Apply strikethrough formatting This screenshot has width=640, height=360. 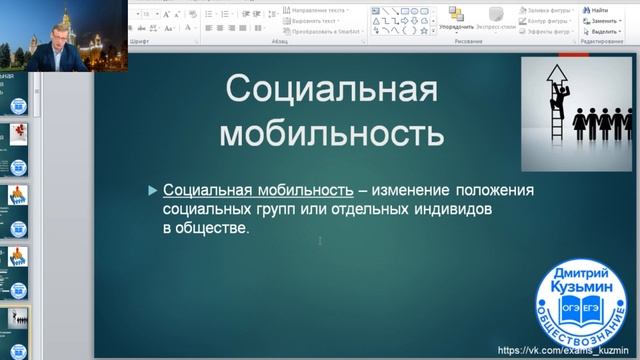click(x=142, y=28)
